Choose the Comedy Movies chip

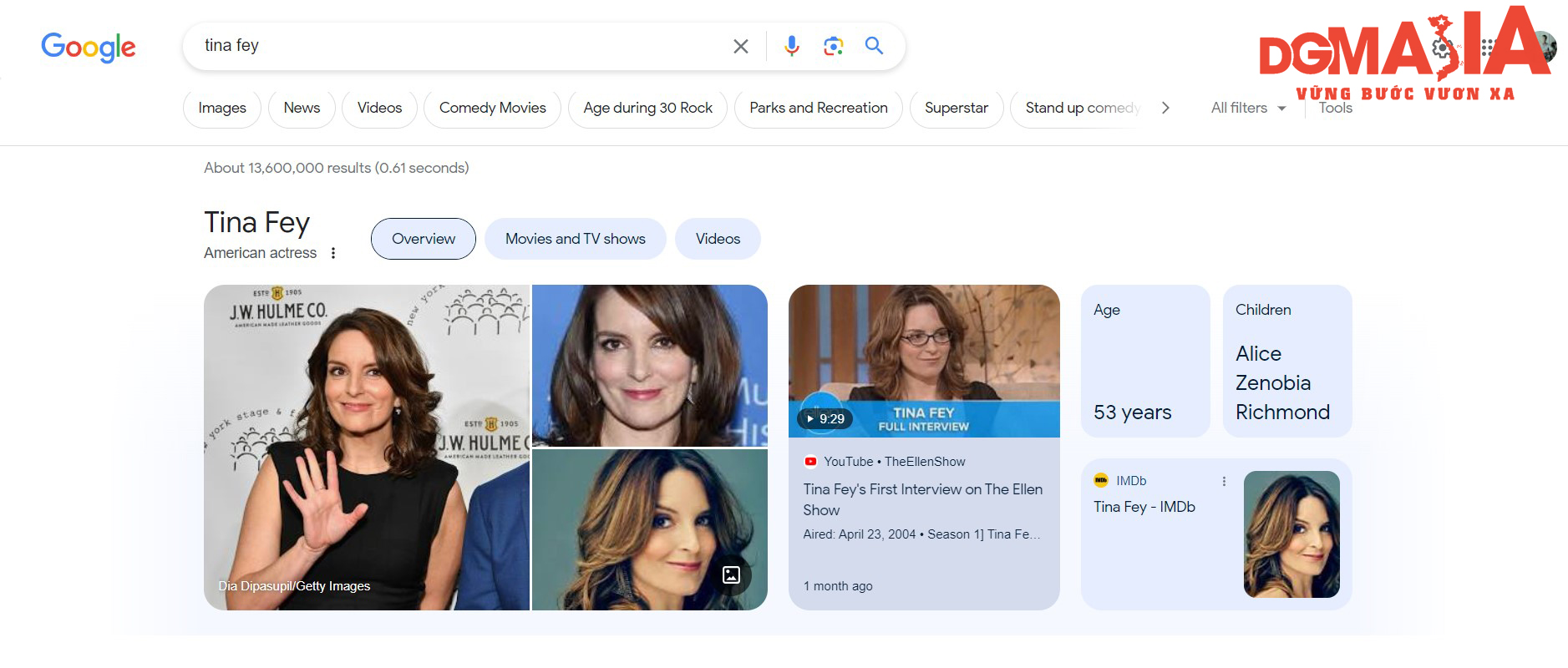492,108
